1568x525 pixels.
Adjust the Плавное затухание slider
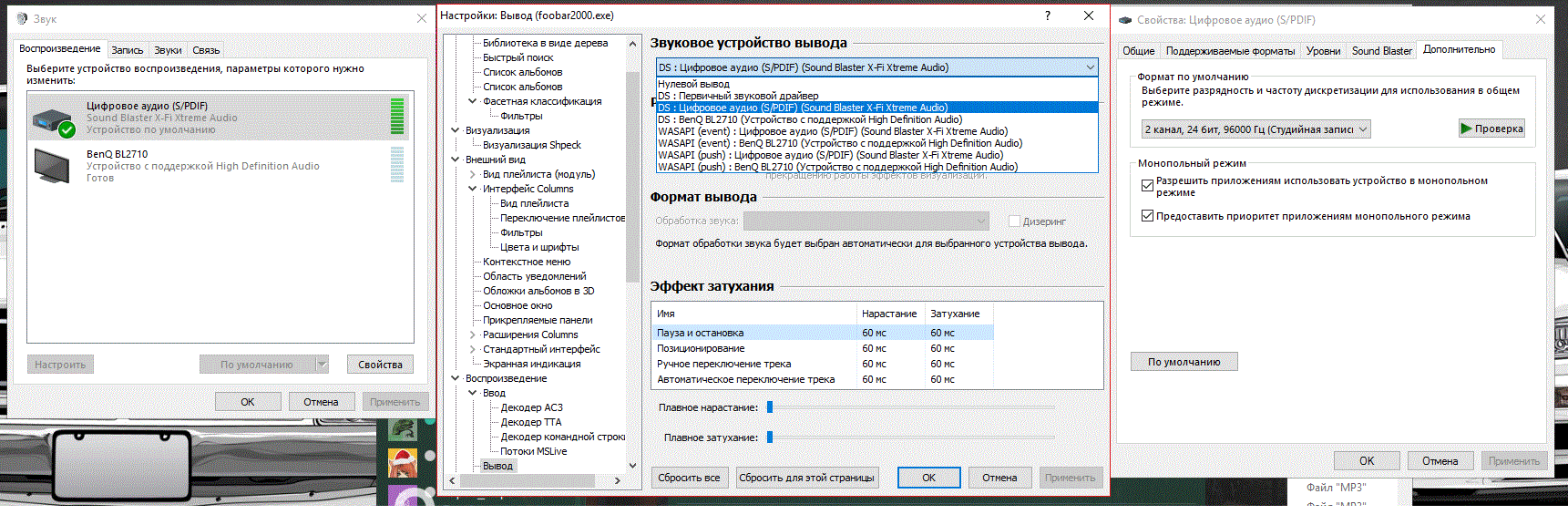(x=770, y=437)
